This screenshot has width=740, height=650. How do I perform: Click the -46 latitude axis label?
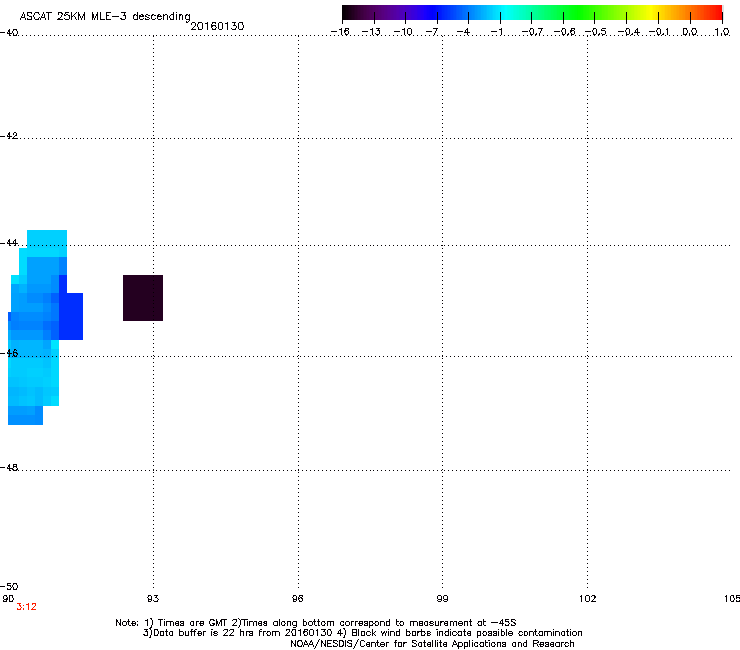pyautogui.click(x=9, y=354)
